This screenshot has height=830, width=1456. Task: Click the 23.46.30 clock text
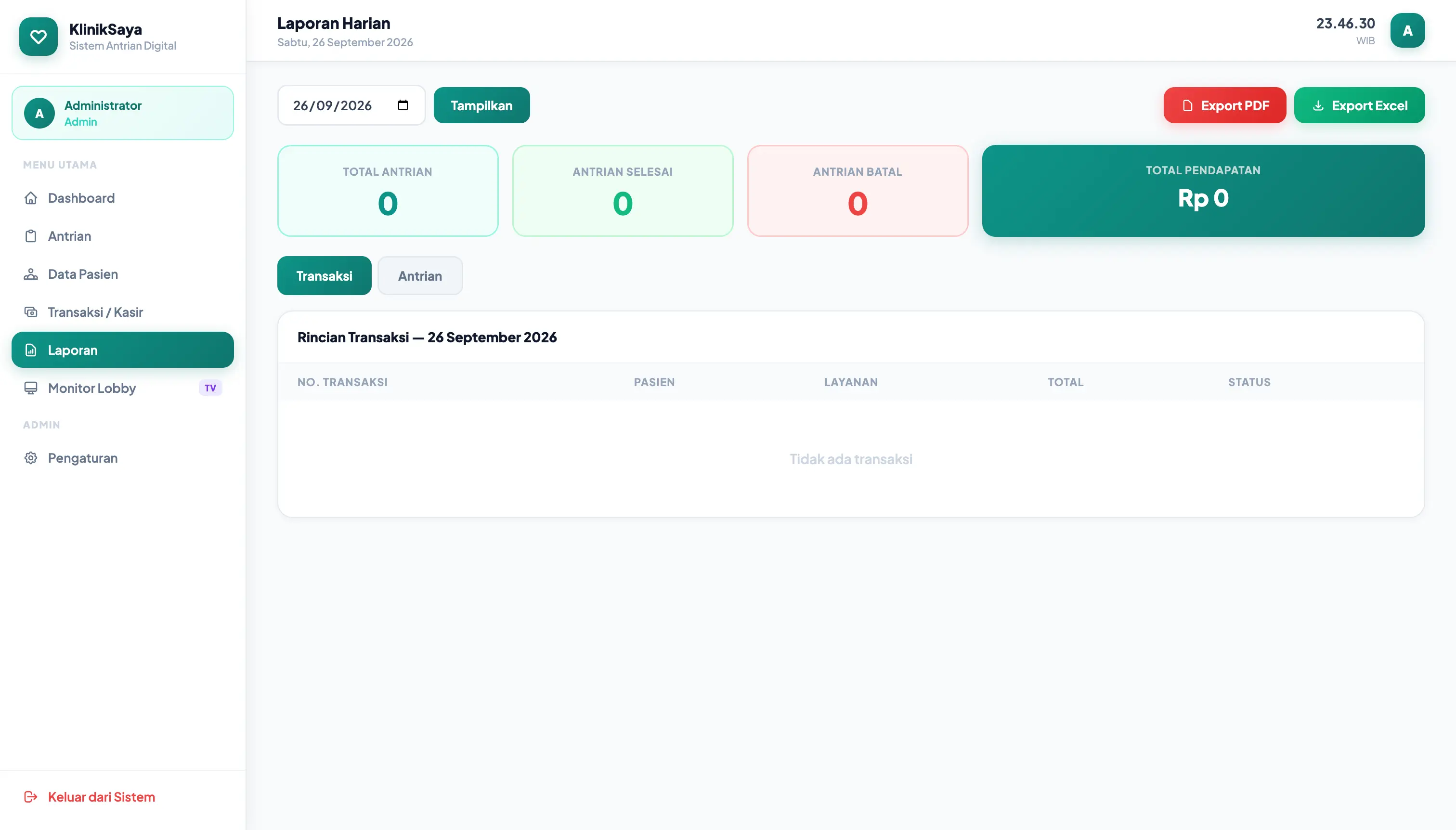[x=1345, y=24]
